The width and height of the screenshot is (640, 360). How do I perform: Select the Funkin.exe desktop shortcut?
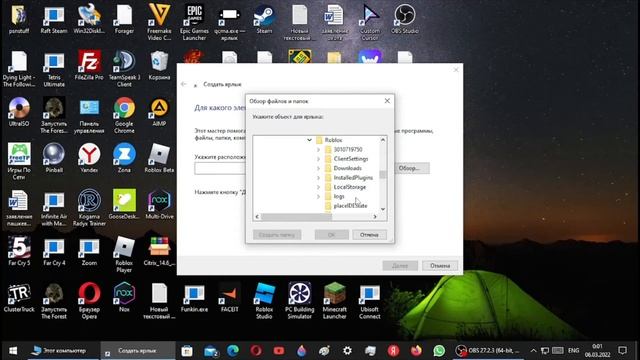[x=194, y=297]
